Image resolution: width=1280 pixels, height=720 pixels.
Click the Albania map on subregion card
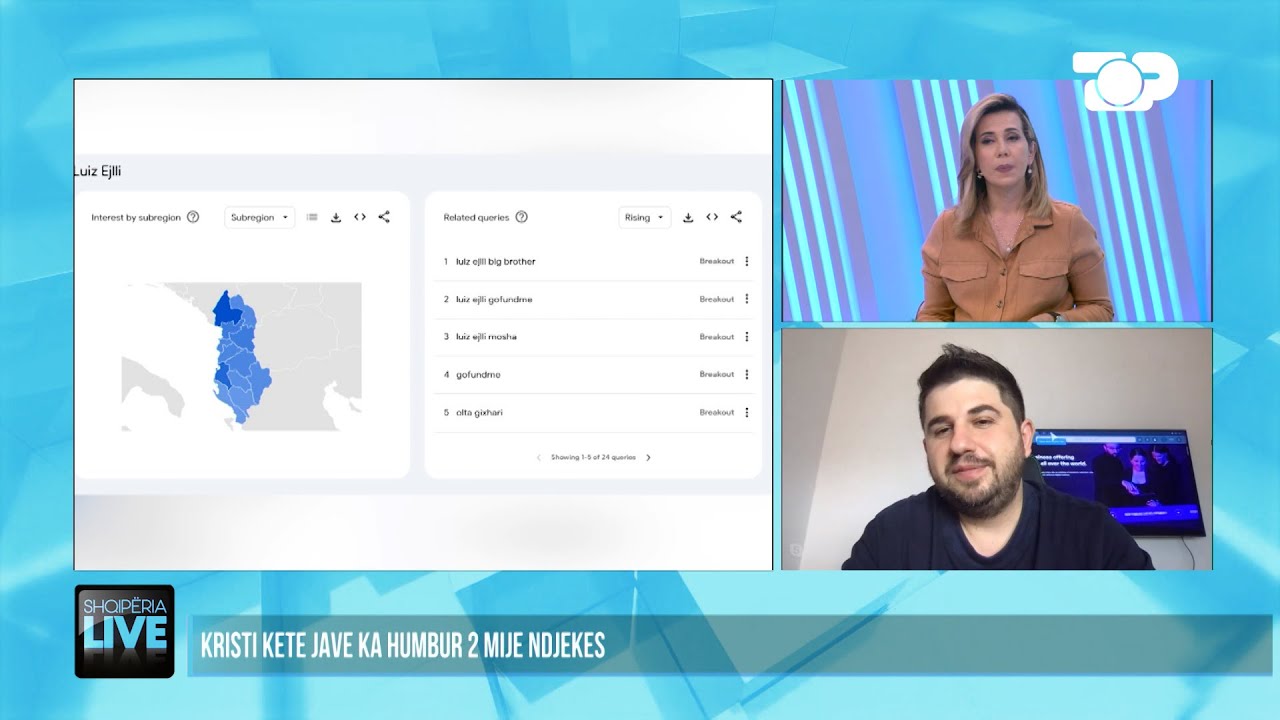click(241, 357)
